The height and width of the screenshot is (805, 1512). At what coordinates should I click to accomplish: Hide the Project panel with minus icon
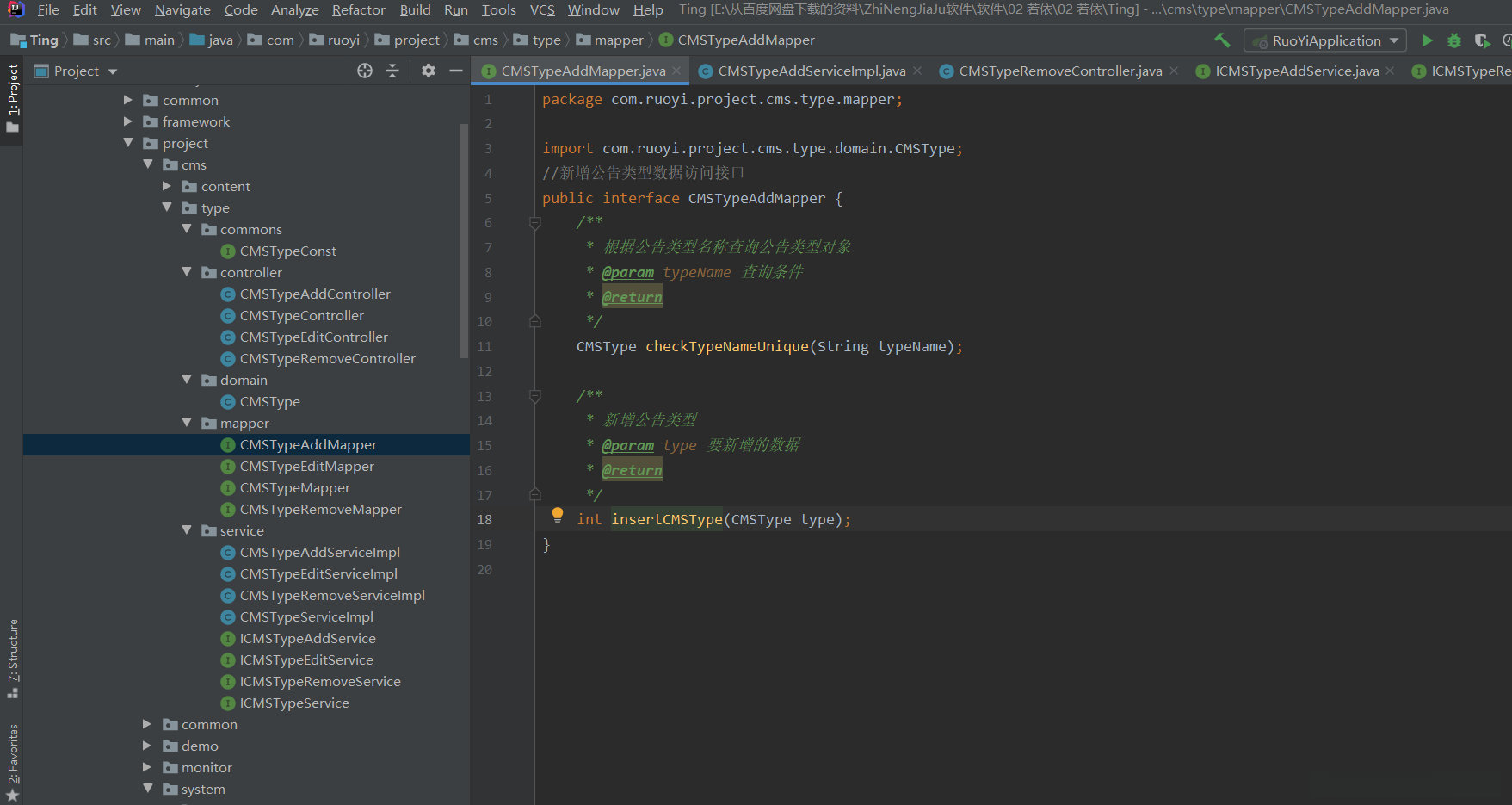pos(456,71)
